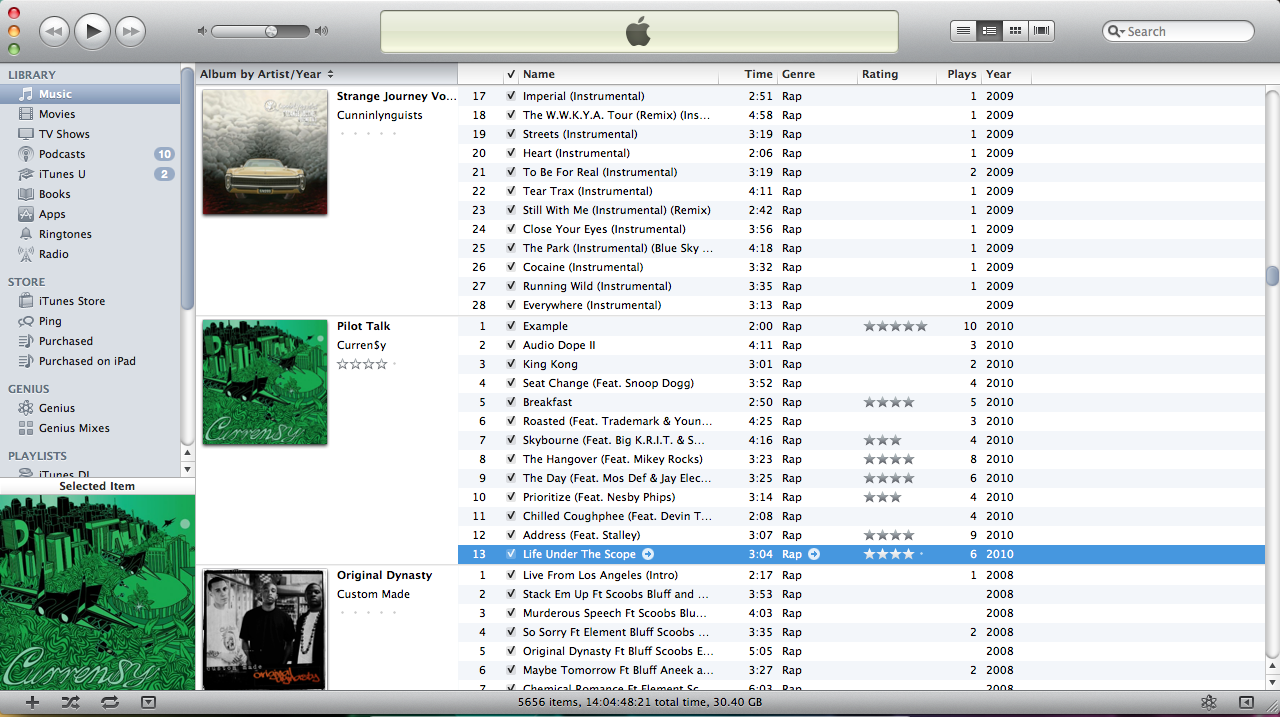Sort tracks by the Time column
This screenshot has height=717, width=1280.
(748, 74)
